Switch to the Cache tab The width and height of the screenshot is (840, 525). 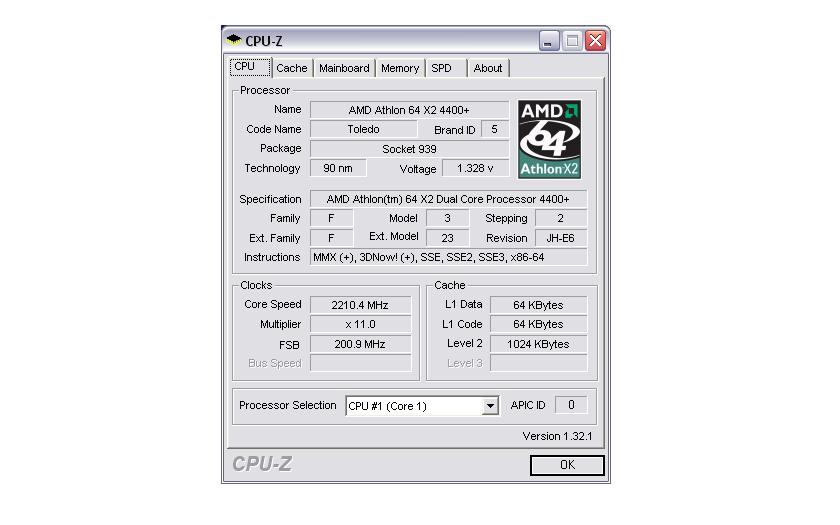[x=292, y=69]
